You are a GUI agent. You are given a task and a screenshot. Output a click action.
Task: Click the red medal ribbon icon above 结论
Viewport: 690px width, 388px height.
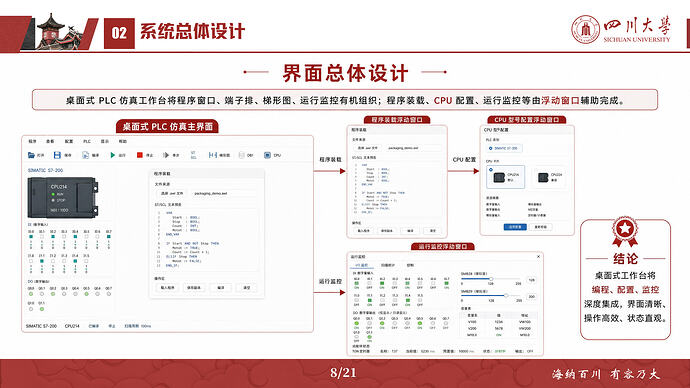coord(625,231)
